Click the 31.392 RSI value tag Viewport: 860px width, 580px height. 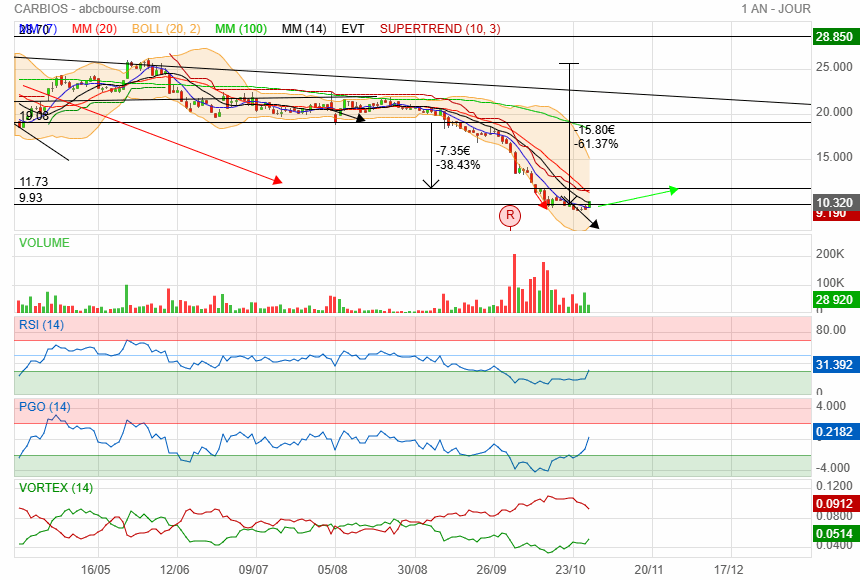coord(833,365)
